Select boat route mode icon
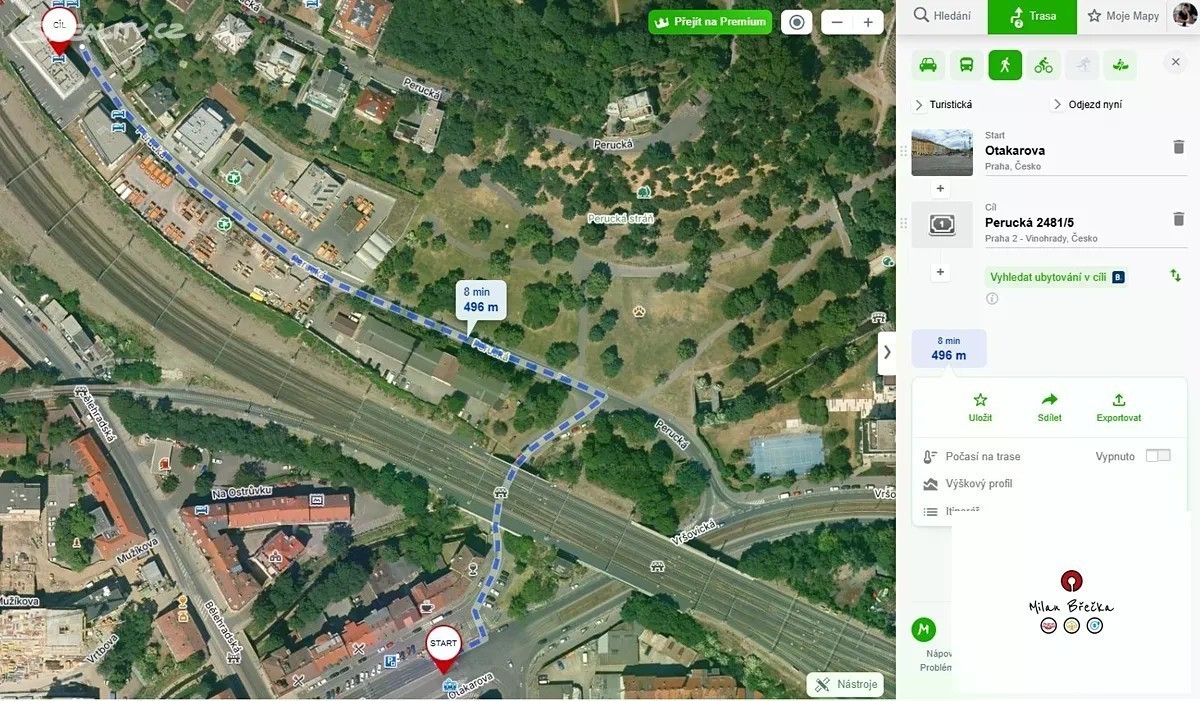The height and width of the screenshot is (701, 1200). (1121, 65)
